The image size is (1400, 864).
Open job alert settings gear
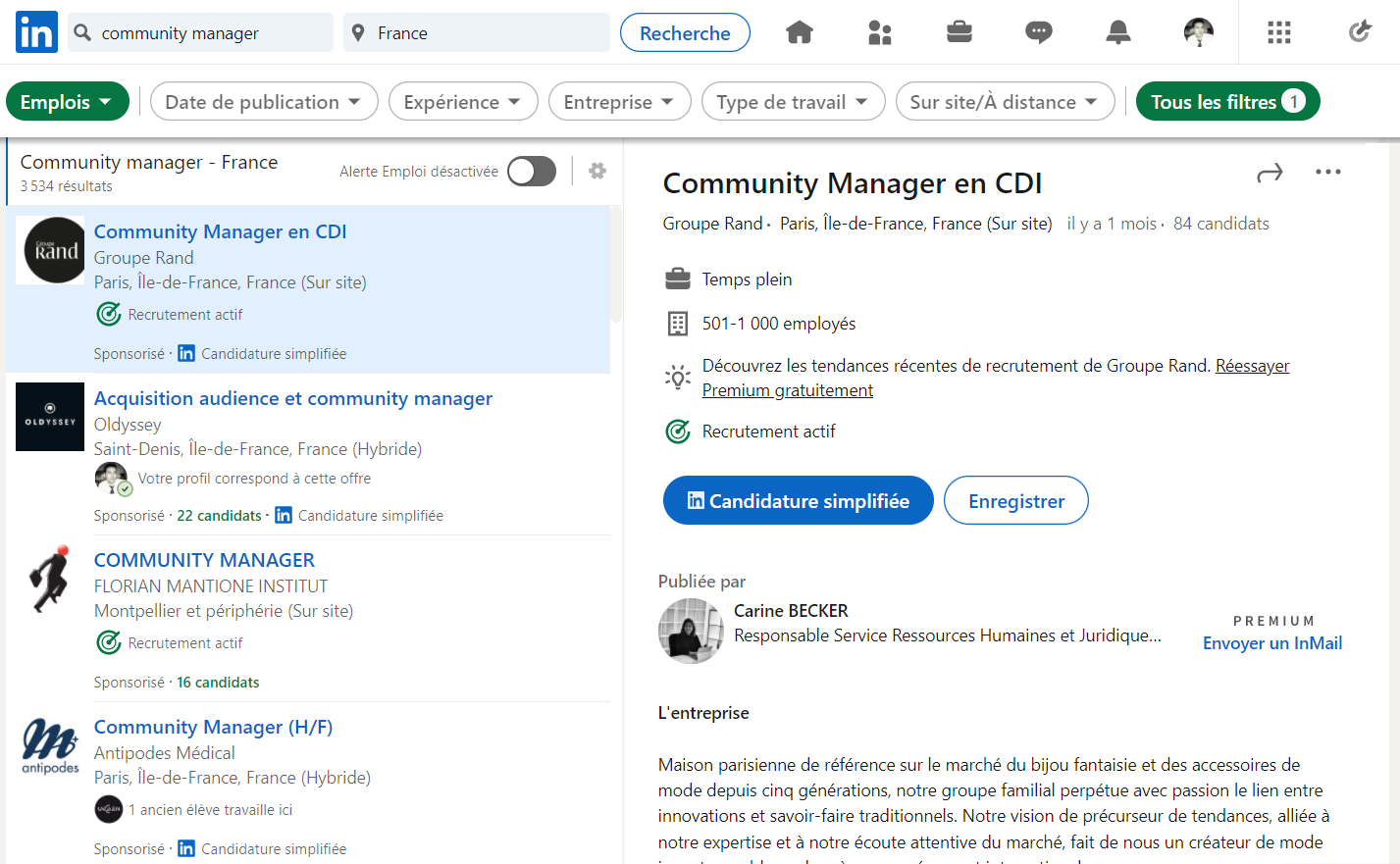click(x=597, y=171)
